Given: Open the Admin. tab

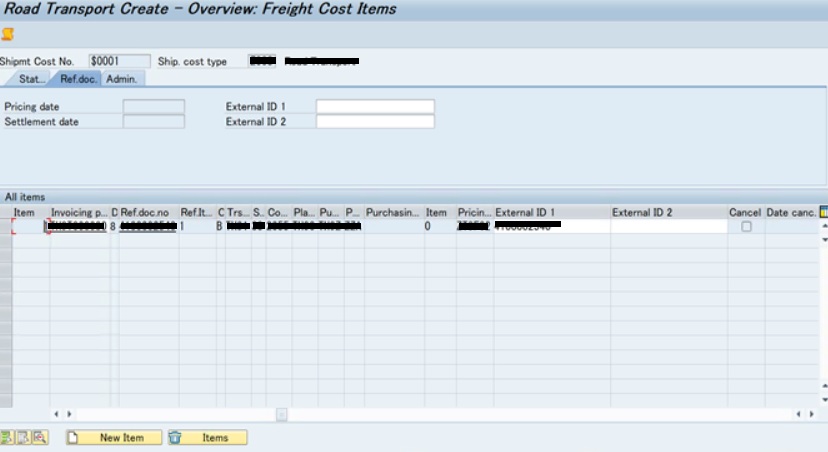Looking at the screenshot, I should click(121, 79).
